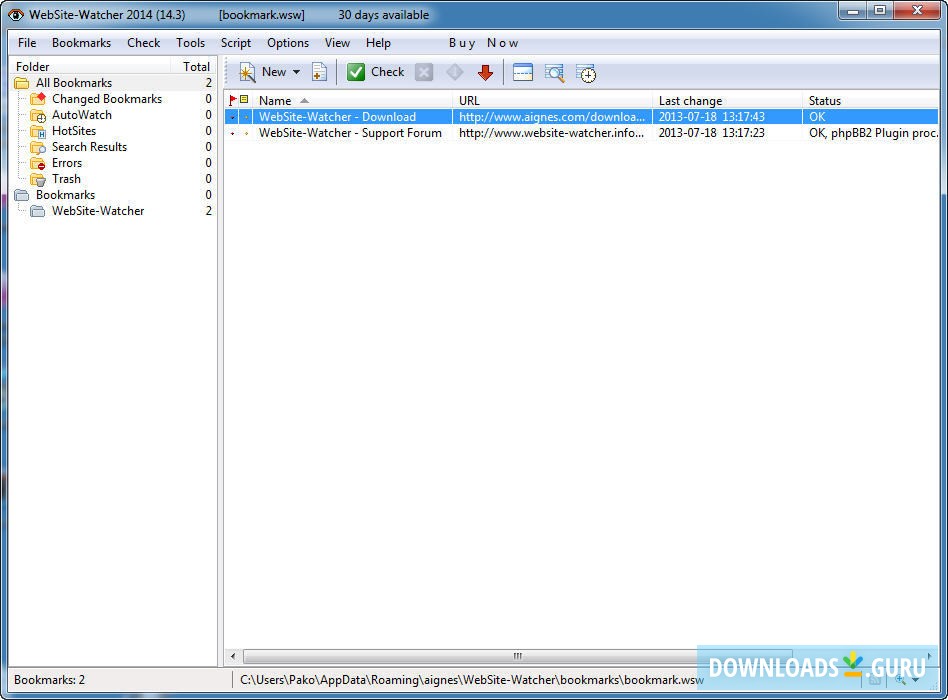This screenshot has width=948, height=700.
Task: Click the search magnifier toolbar icon
Action: click(554, 73)
